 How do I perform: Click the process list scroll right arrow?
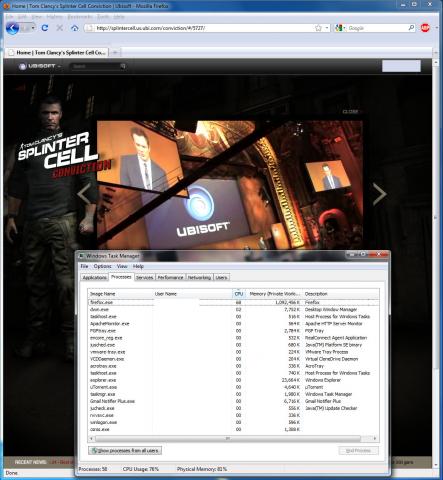[x=375, y=438]
